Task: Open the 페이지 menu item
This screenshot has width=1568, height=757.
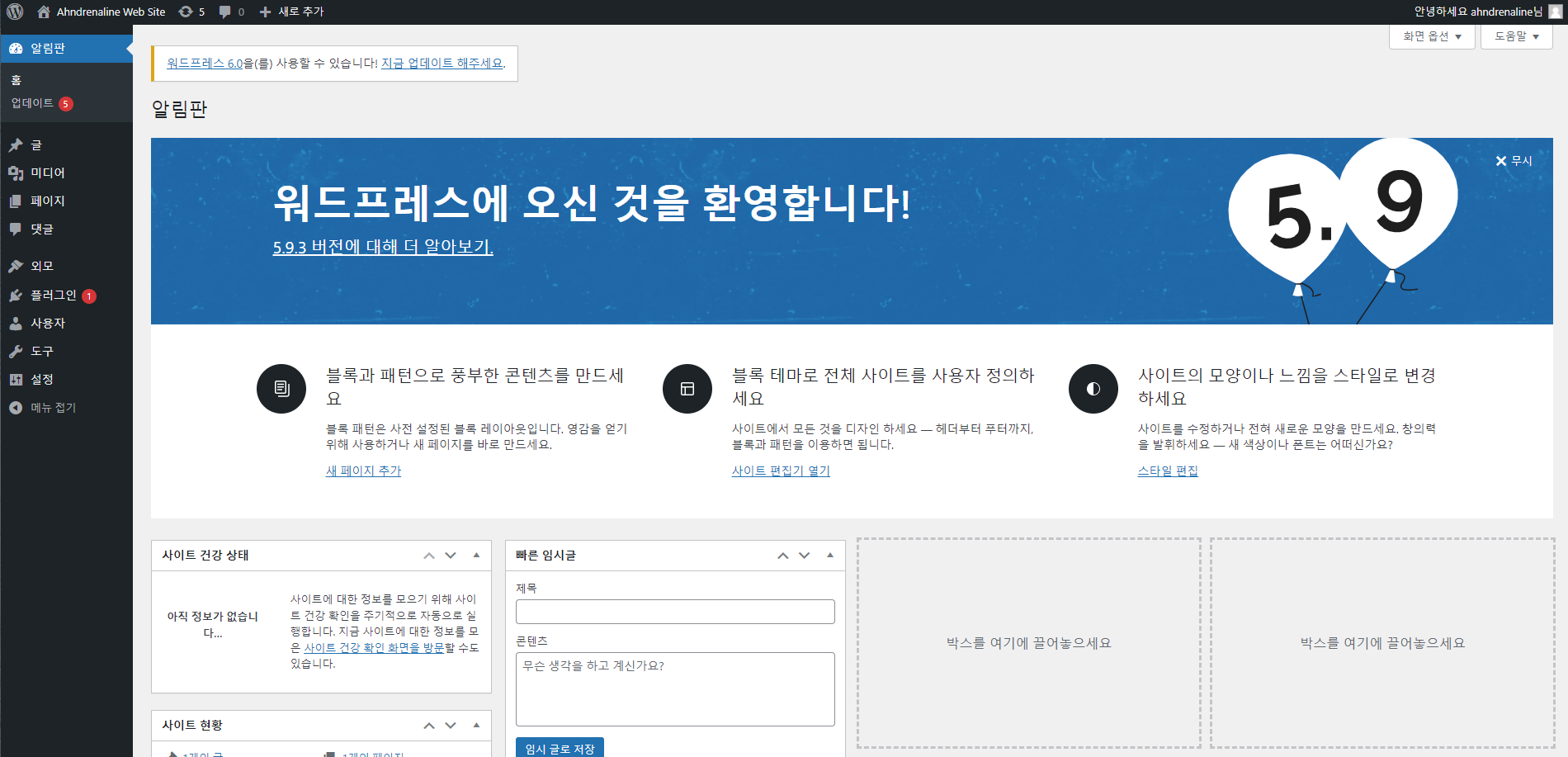Action: 48,201
